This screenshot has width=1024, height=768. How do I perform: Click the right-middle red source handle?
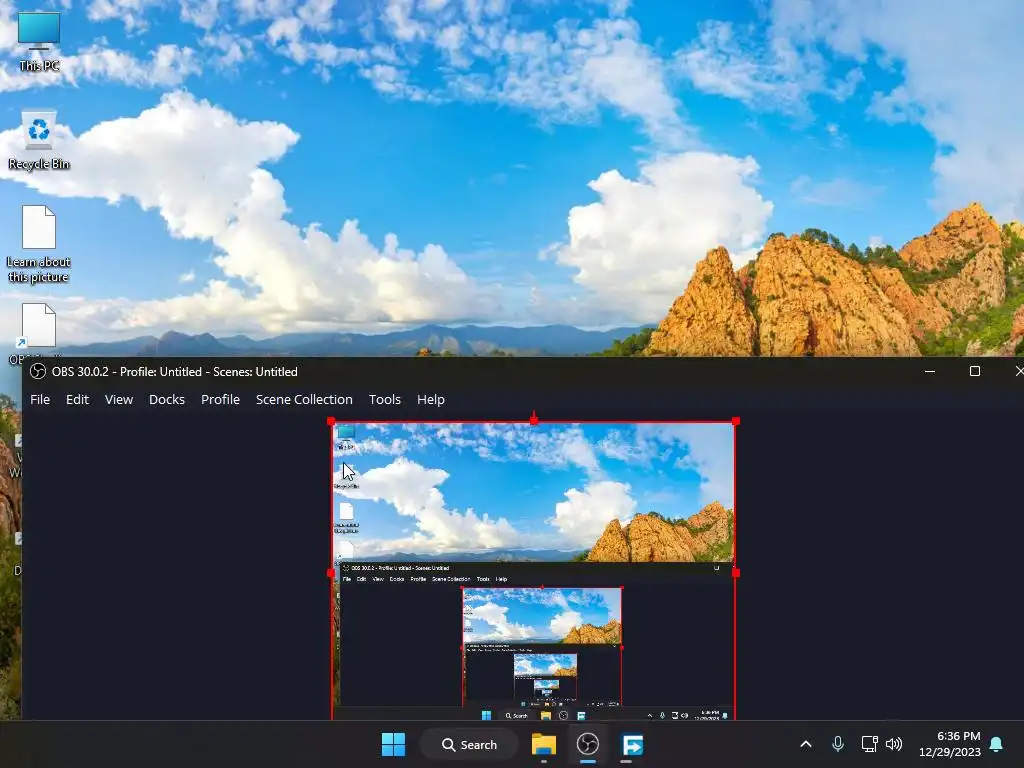(x=736, y=573)
